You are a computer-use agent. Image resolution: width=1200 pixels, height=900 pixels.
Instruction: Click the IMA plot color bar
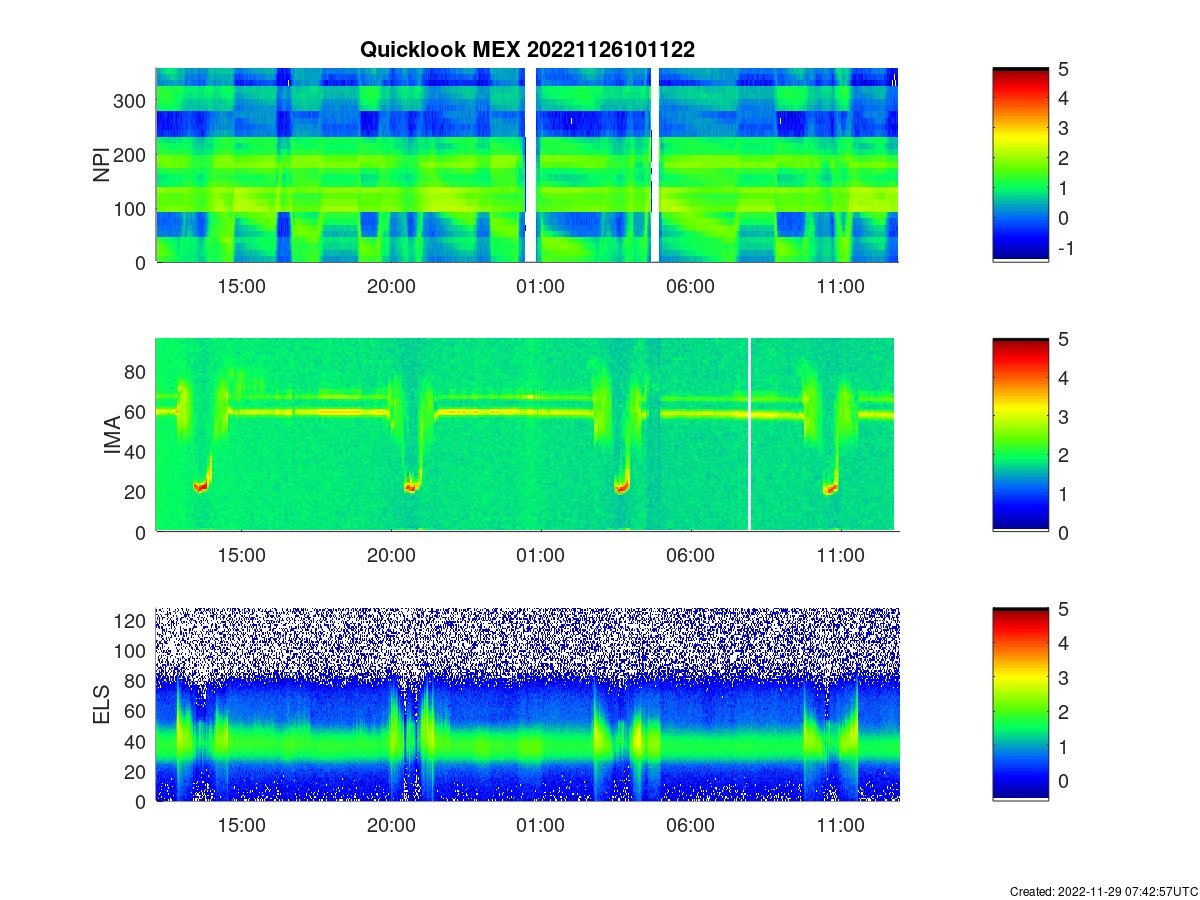(x=1020, y=435)
